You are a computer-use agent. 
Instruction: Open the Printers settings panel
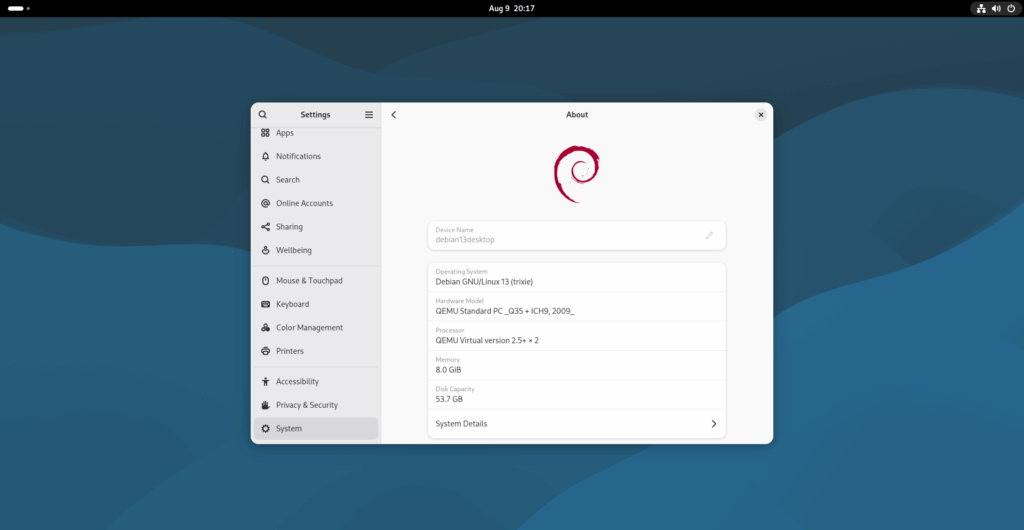[315, 351]
